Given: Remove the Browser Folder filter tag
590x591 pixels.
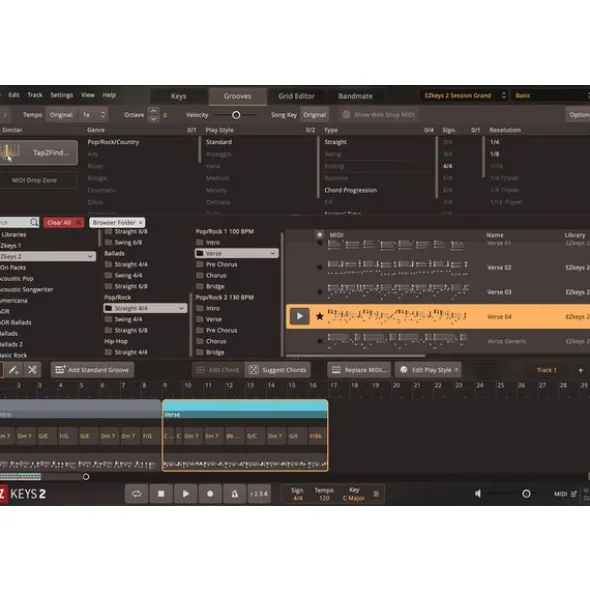Looking at the screenshot, I should pos(141,223).
